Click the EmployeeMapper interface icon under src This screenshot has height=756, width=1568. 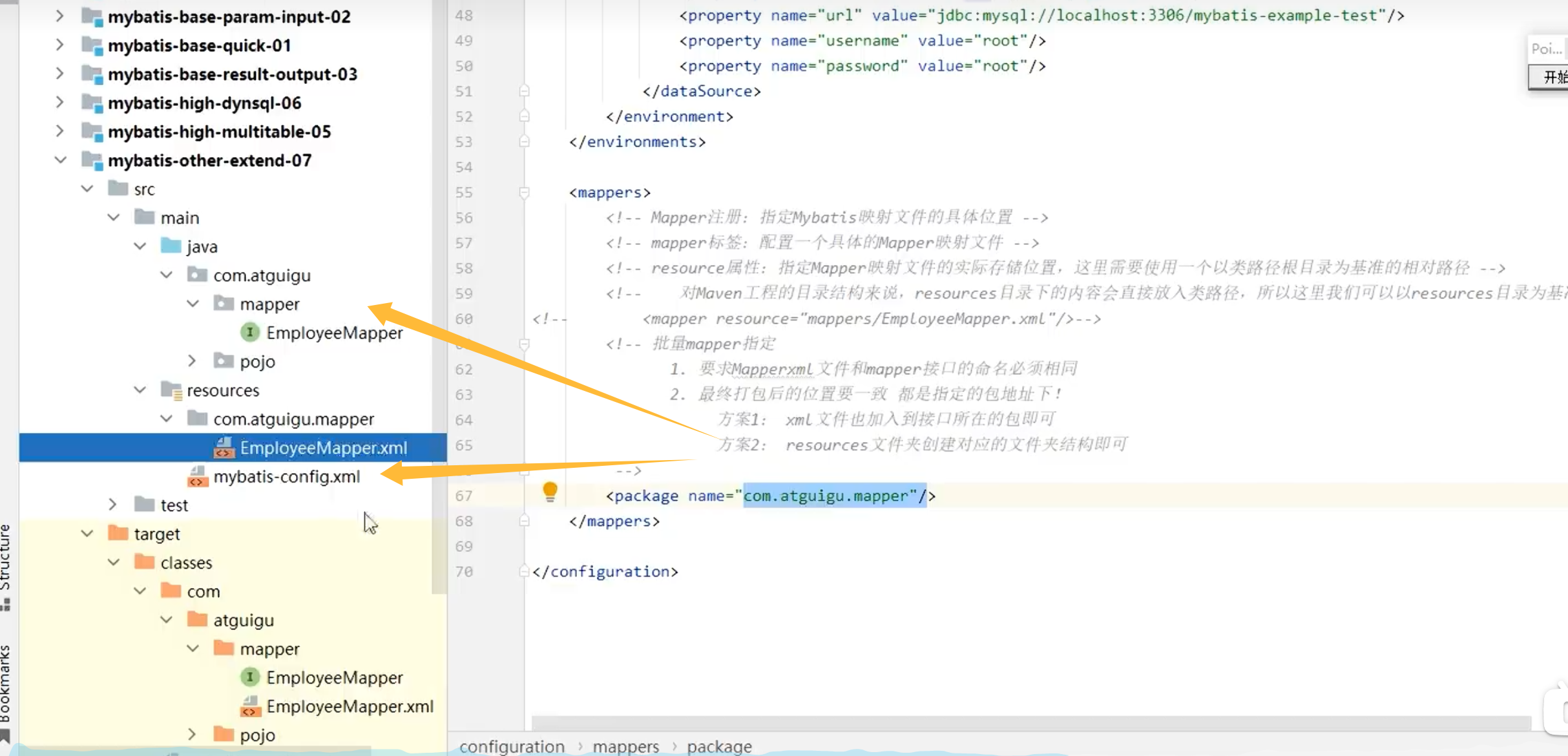click(x=250, y=333)
